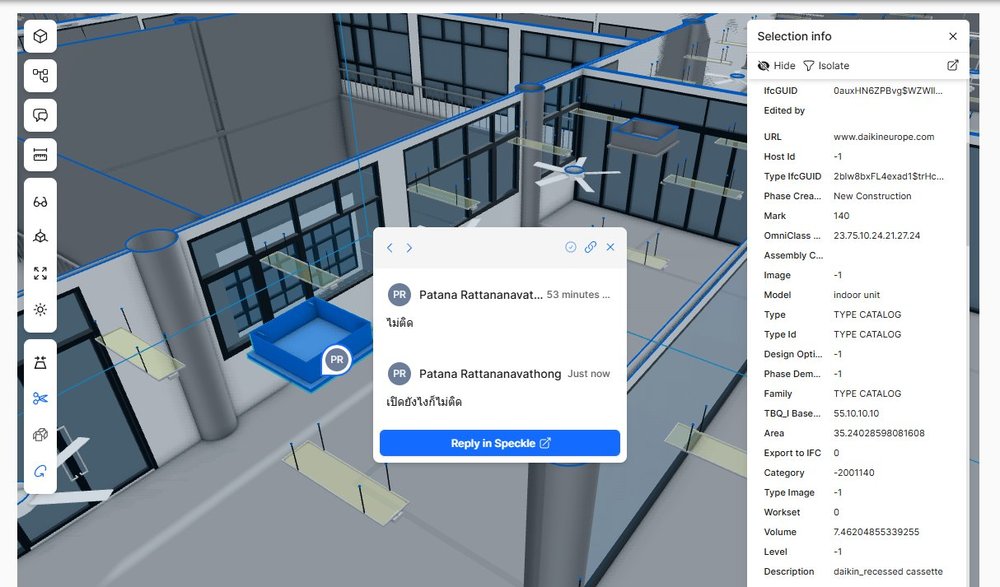Image resolution: width=1000 pixels, height=587 pixels.
Task: Open the Views glasses icon
Action: 40,202
